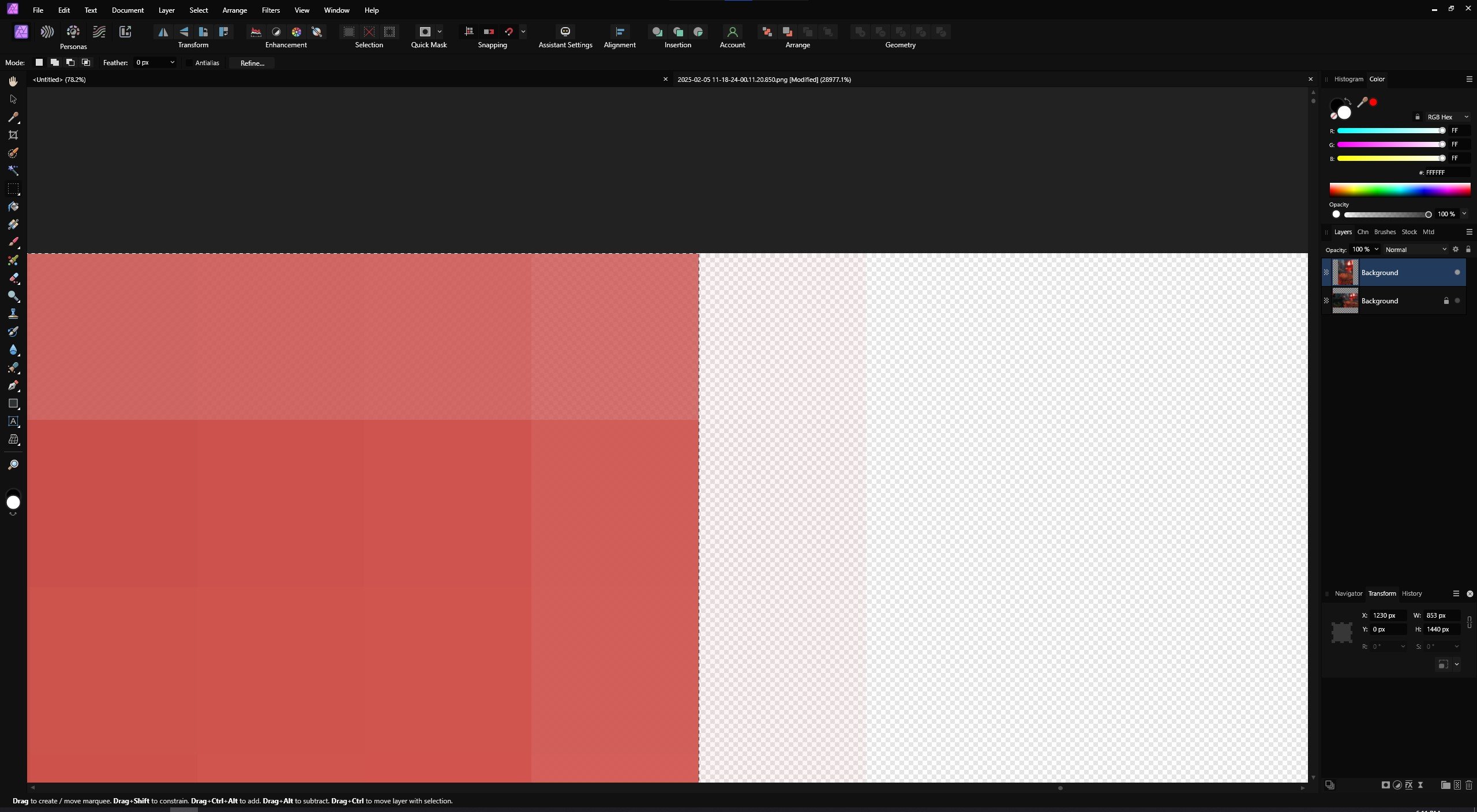
Task: Click the layer settings gear button
Action: pyautogui.click(x=1456, y=250)
